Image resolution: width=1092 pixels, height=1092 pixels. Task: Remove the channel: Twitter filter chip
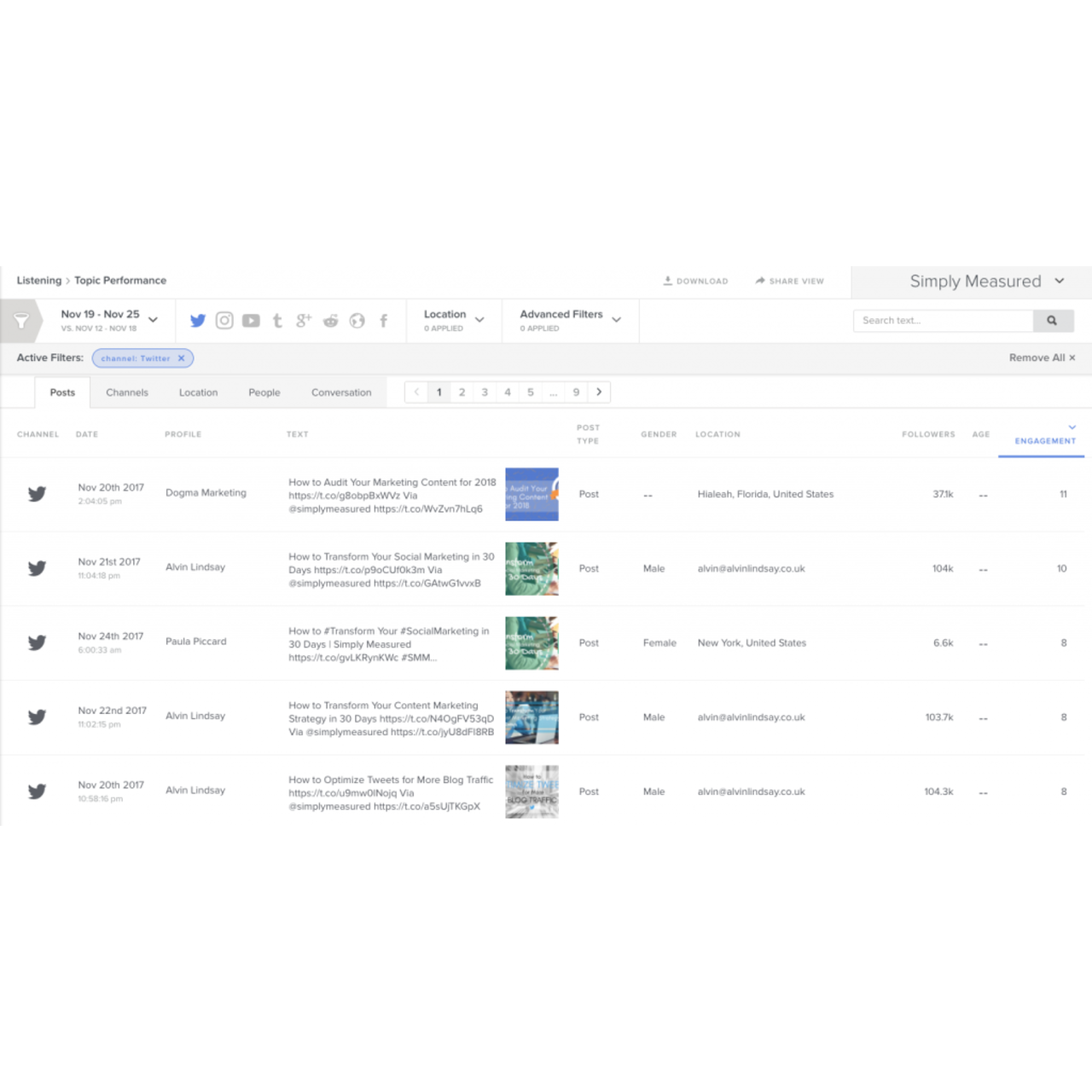[x=181, y=358]
